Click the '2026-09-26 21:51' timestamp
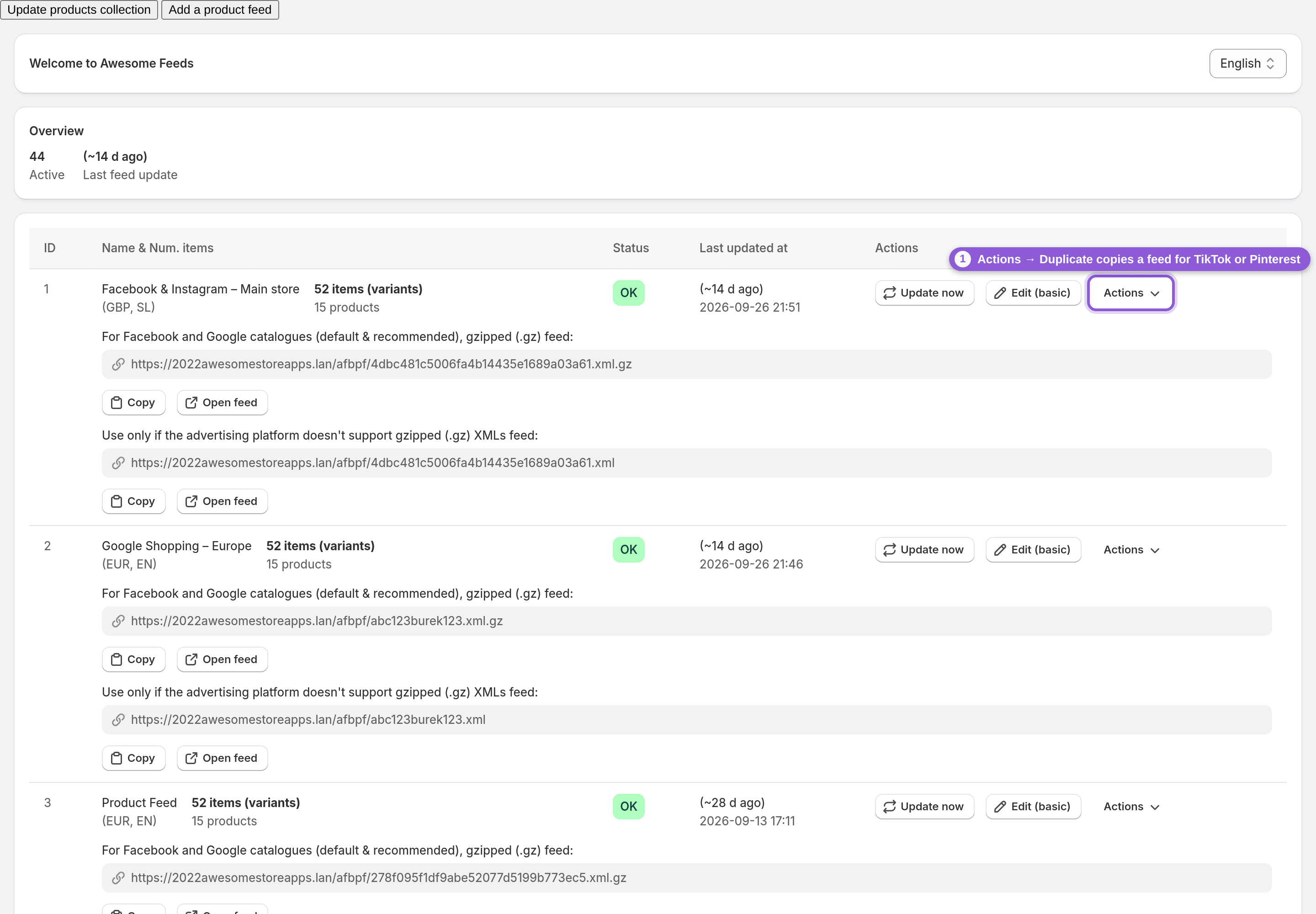The height and width of the screenshot is (914, 1316). (750, 308)
